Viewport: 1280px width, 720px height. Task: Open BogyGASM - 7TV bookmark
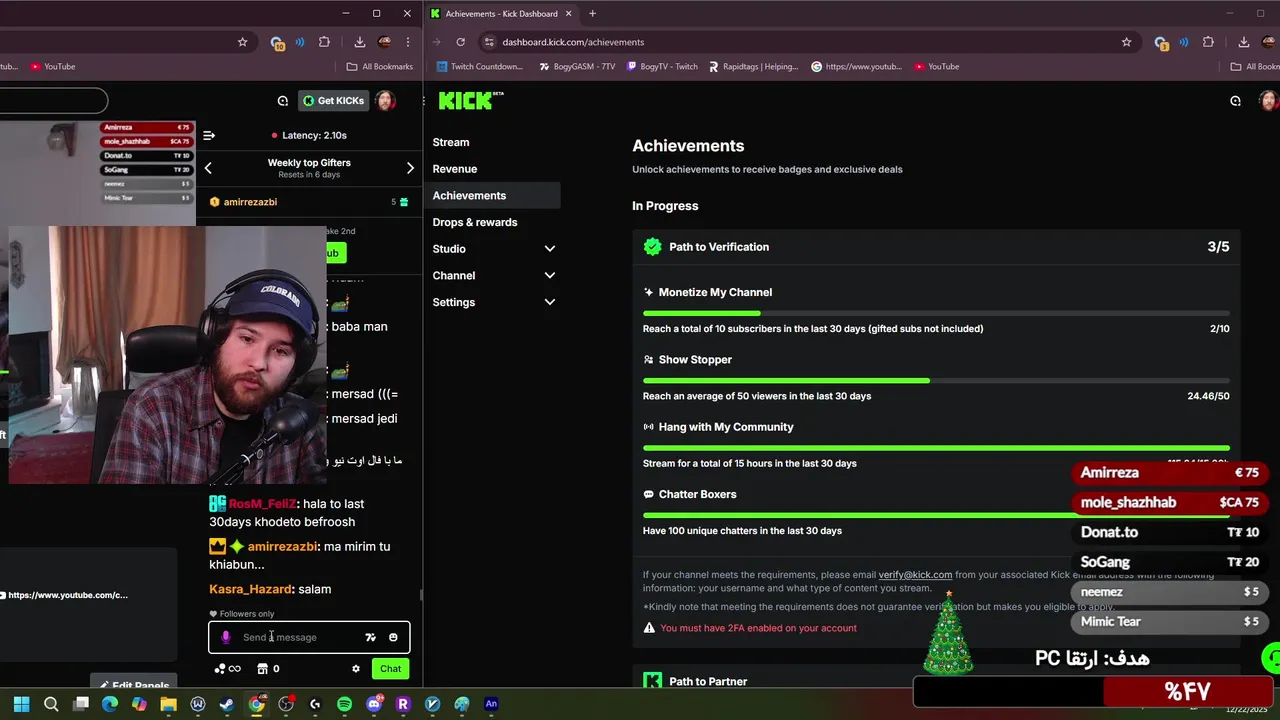(x=577, y=67)
